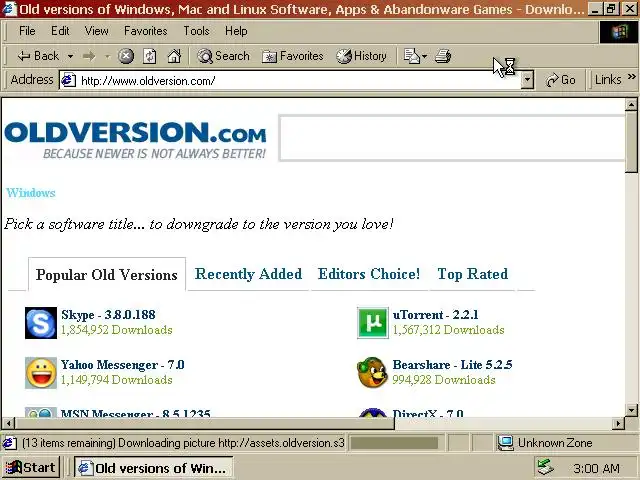Click the OLDVERSION.COM logo
The height and width of the screenshot is (480, 640).
pyautogui.click(x=135, y=139)
